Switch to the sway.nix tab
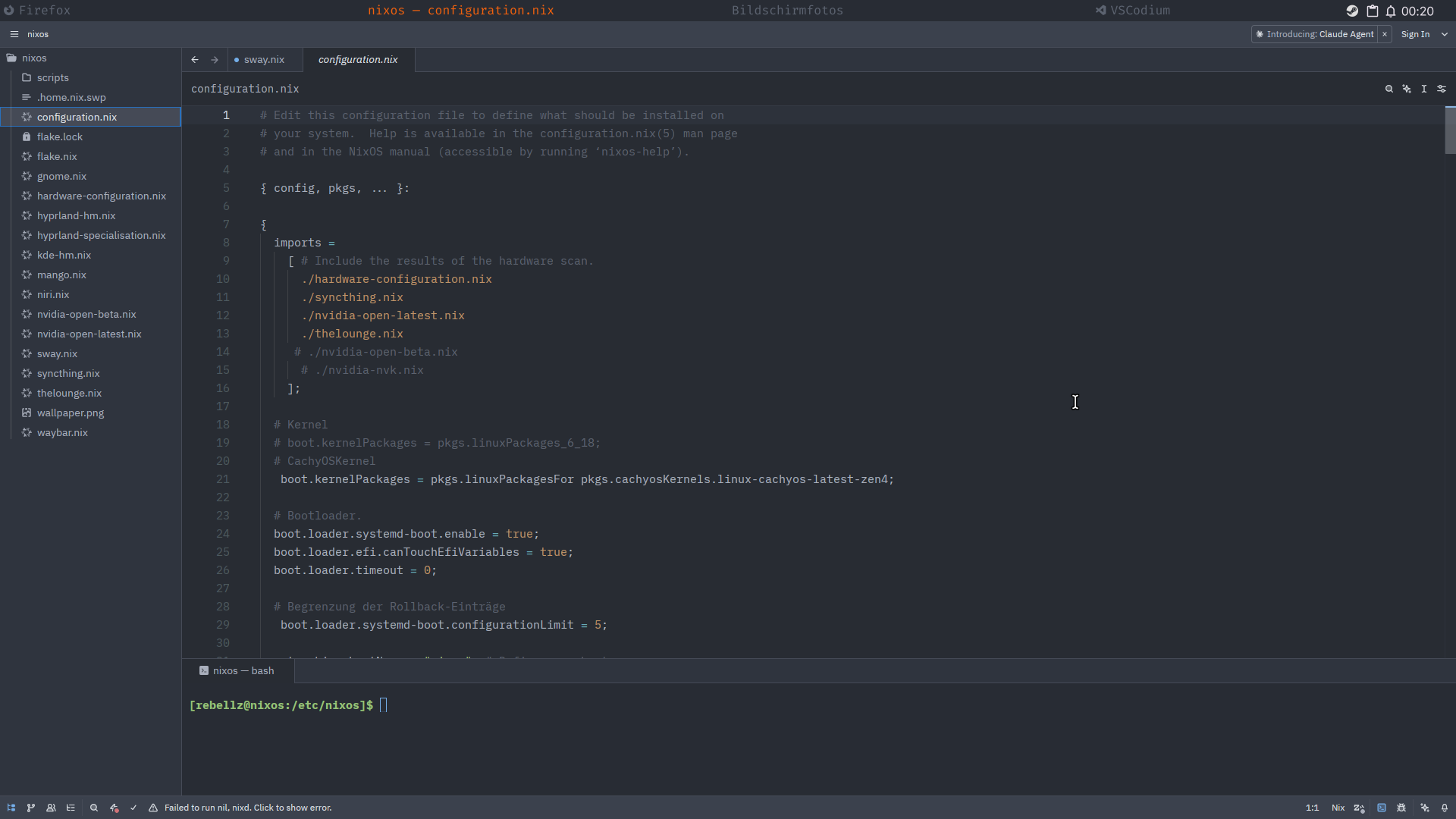 point(264,59)
